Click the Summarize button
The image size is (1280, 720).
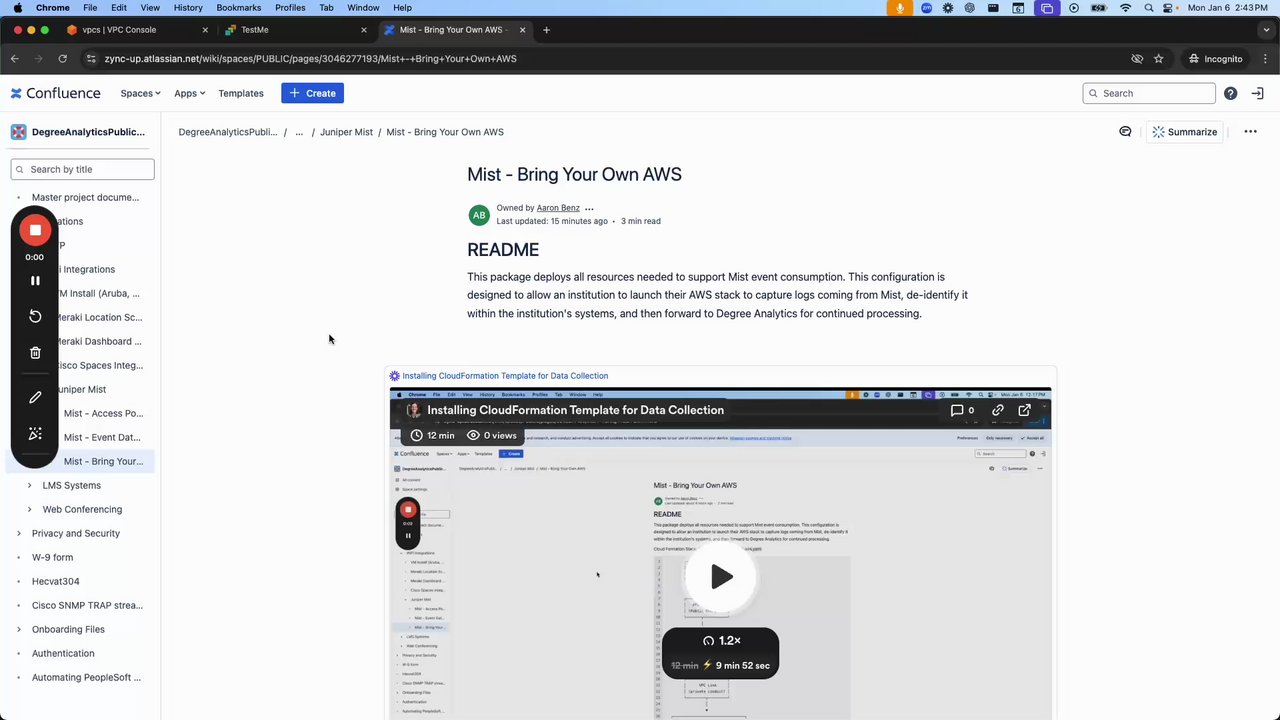click(1185, 132)
